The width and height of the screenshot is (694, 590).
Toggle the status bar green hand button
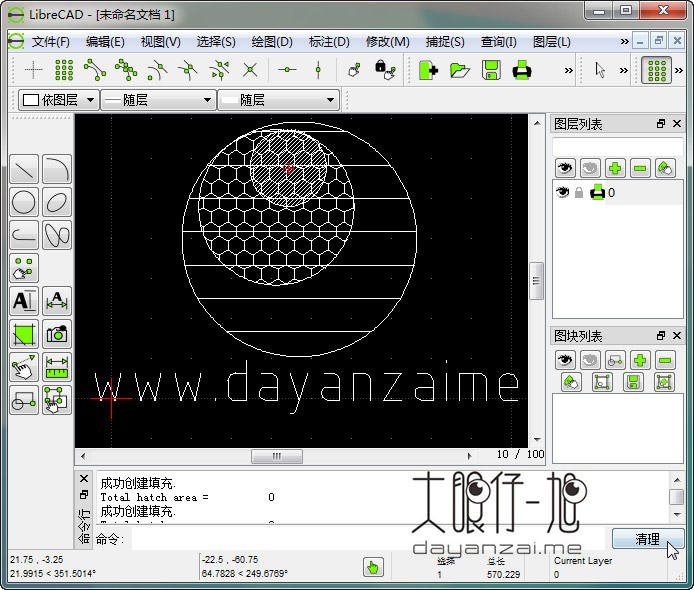coord(373,567)
